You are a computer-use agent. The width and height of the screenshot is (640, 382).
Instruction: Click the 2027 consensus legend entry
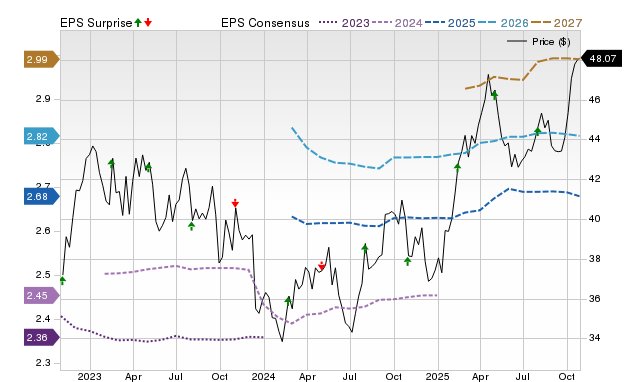(x=556, y=23)
